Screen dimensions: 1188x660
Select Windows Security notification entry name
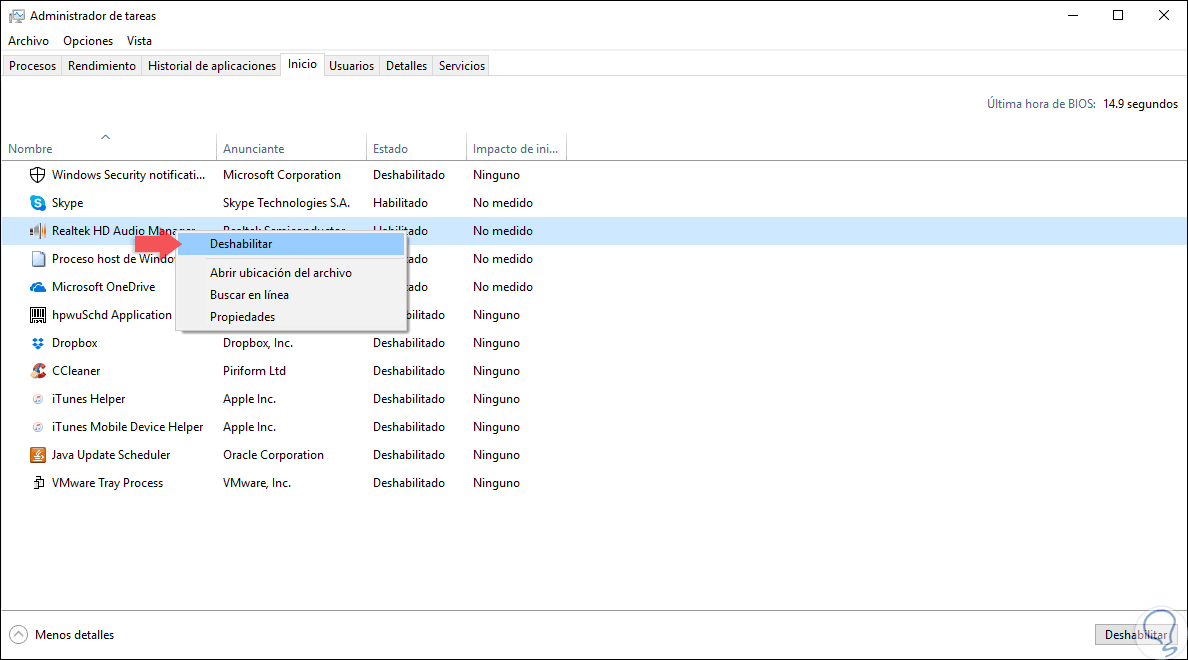click(128, 175)
